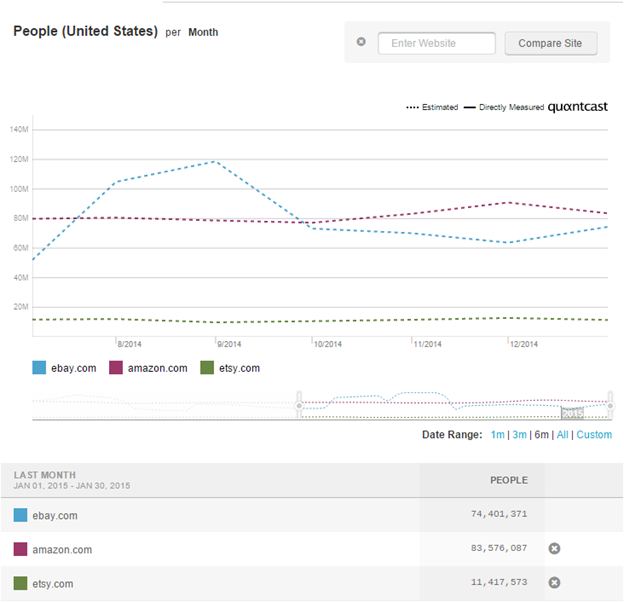This screenshot has width=624, height=602.
Task: Show All date range data
Action: click(562, 435)
